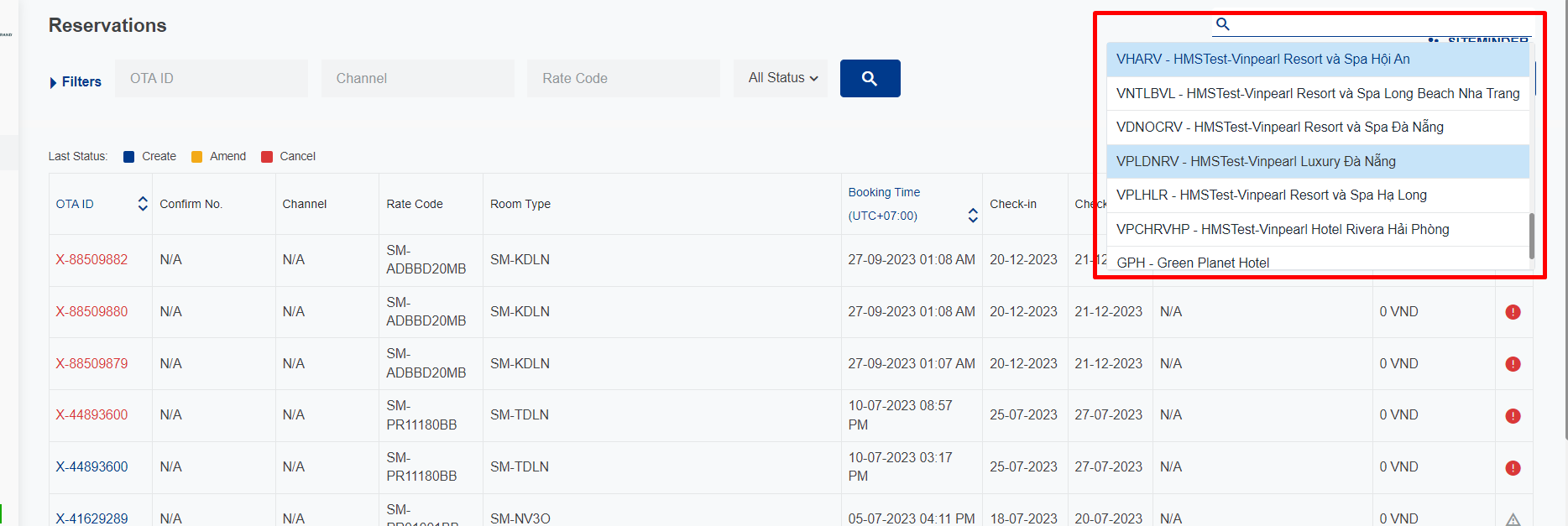The height and width of the screenshot is (526, 1568).
Task: Click warning triangle icon for X-41629289 row
Action: click(1513, 519)
